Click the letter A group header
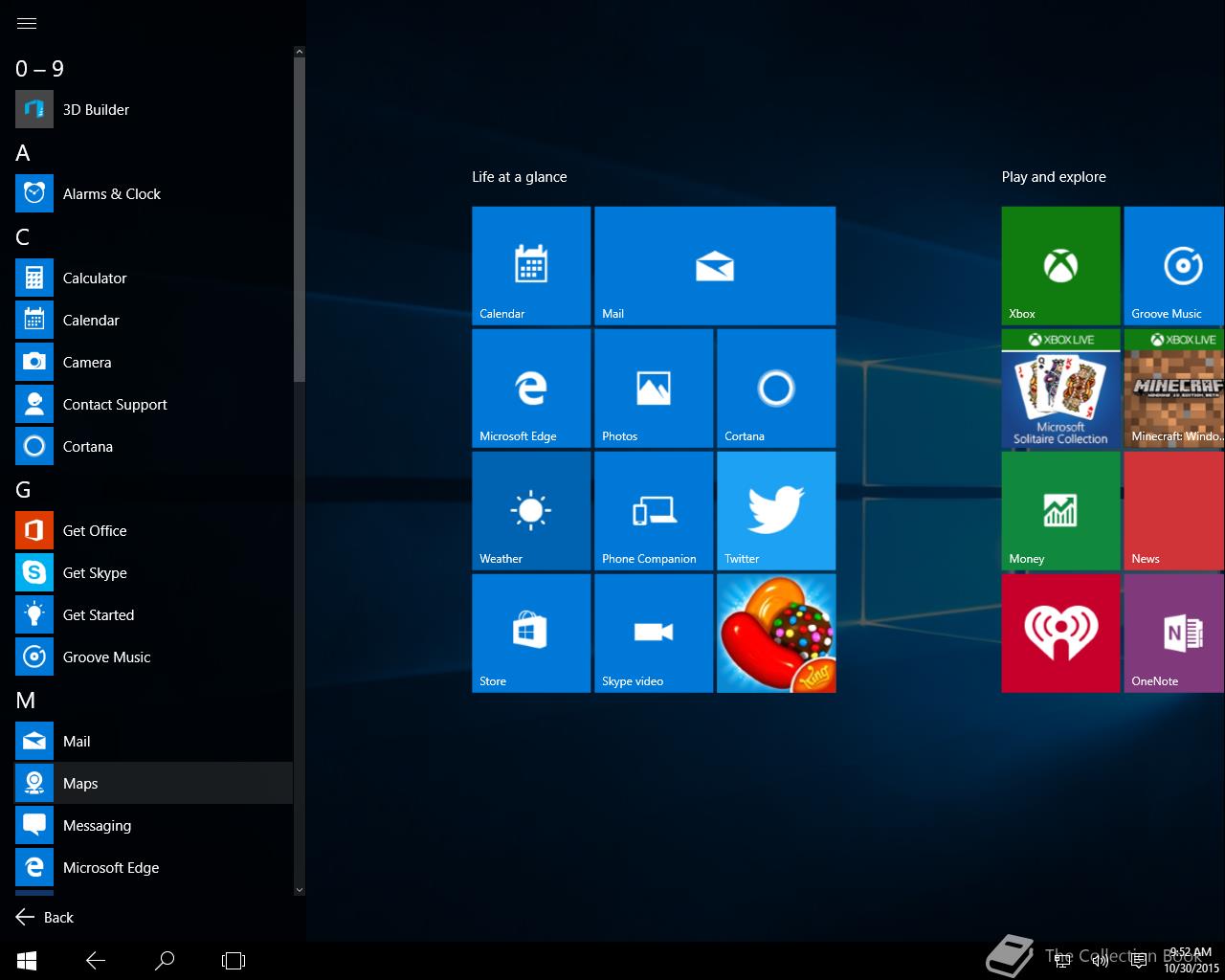 pyautogui.click(x=23, y=153)
